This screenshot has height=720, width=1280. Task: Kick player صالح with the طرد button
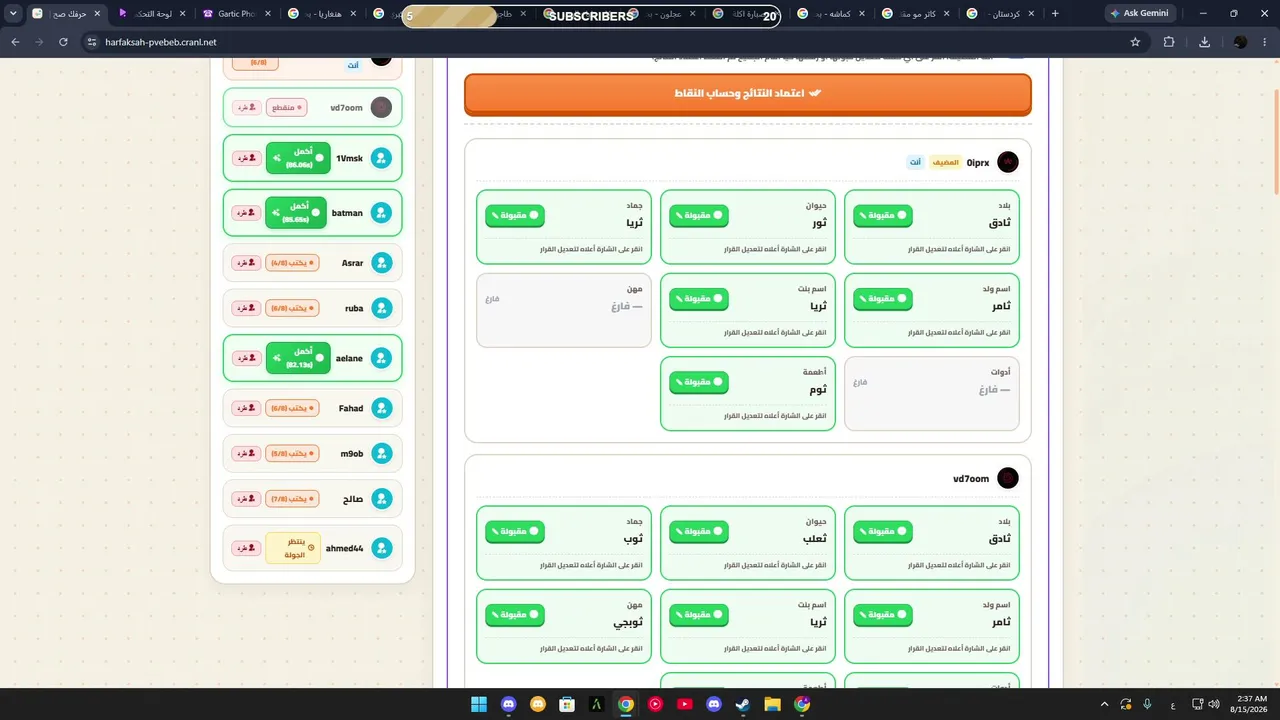pos(245,498)
